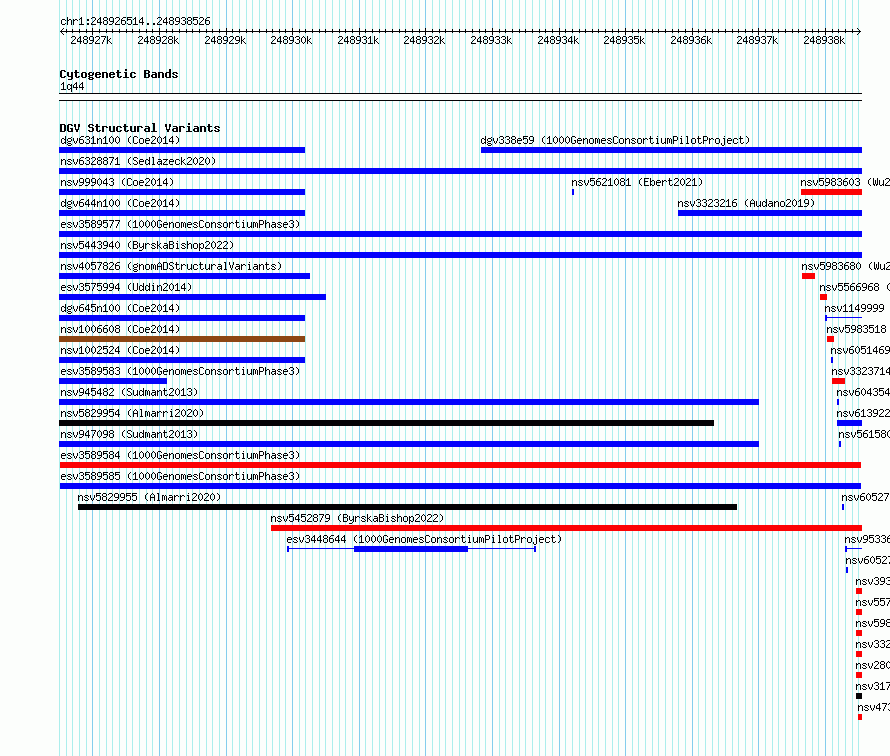Click the blue nsv3323216 variant bar
The height and width of the screenshot is (756, 890).
pyautogui.click(x=770, y=213)
